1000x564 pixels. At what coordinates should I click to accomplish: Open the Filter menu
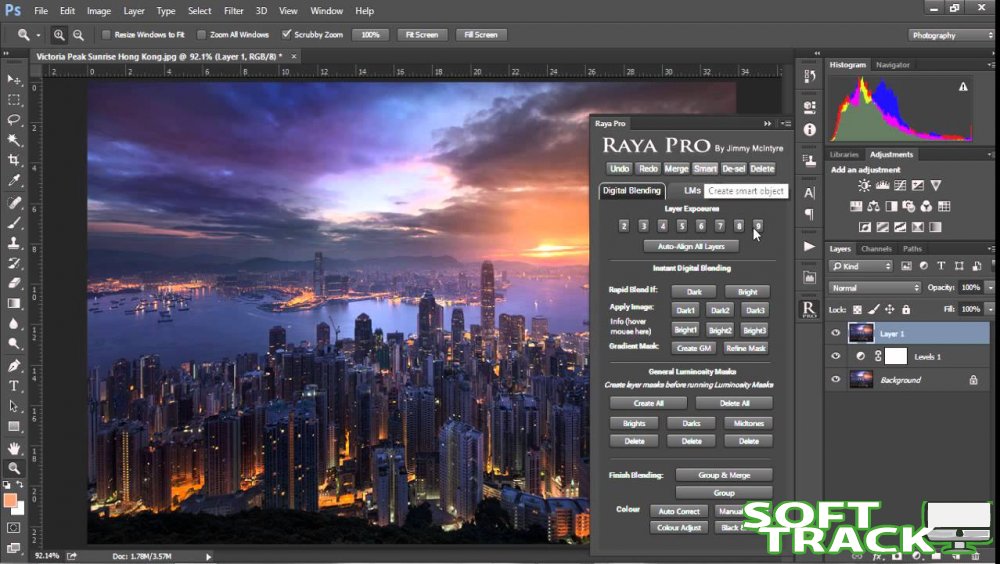click(x=233, y=11)
